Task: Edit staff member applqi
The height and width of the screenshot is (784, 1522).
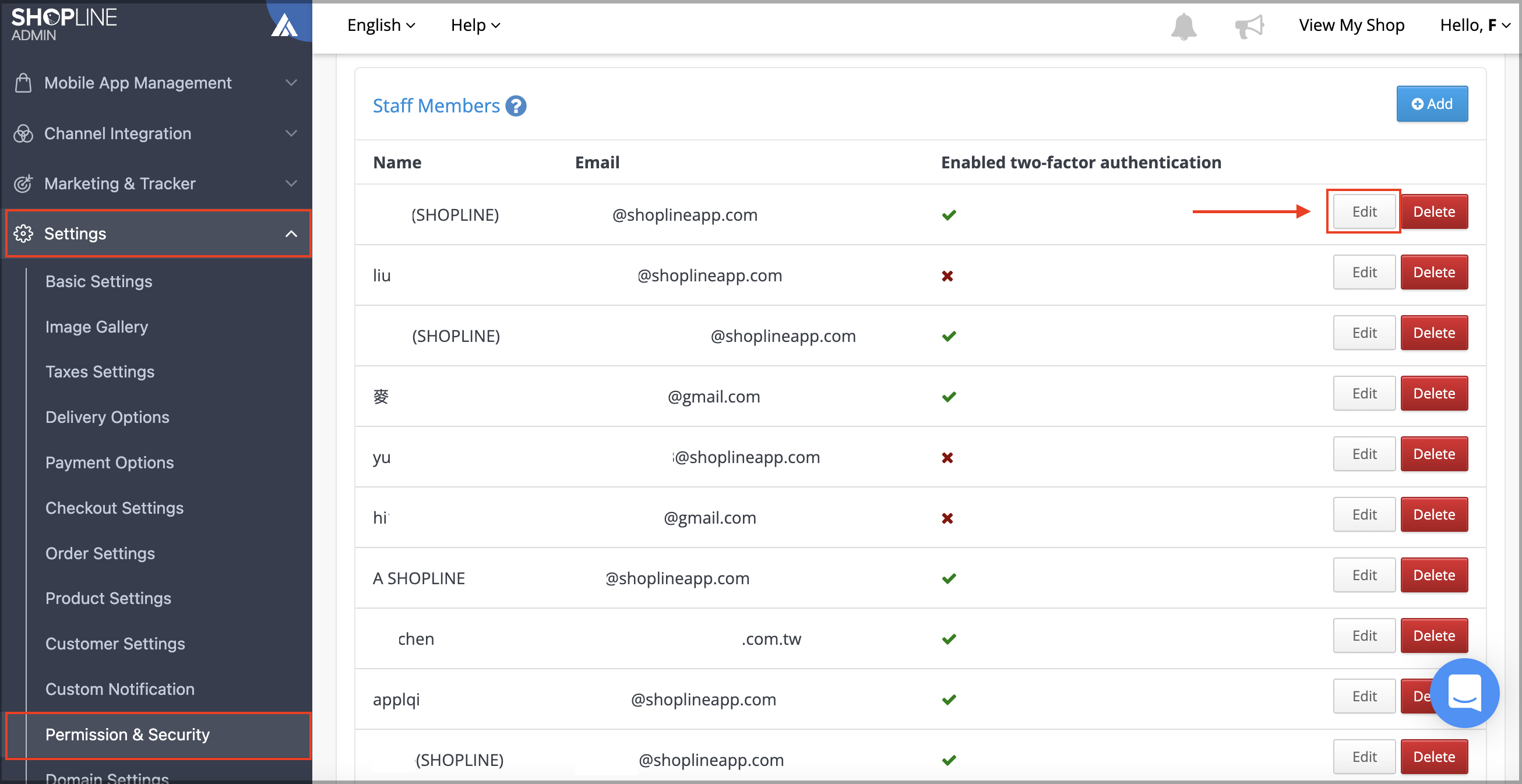Action: pyautogui.click(x=1364, y=696)
